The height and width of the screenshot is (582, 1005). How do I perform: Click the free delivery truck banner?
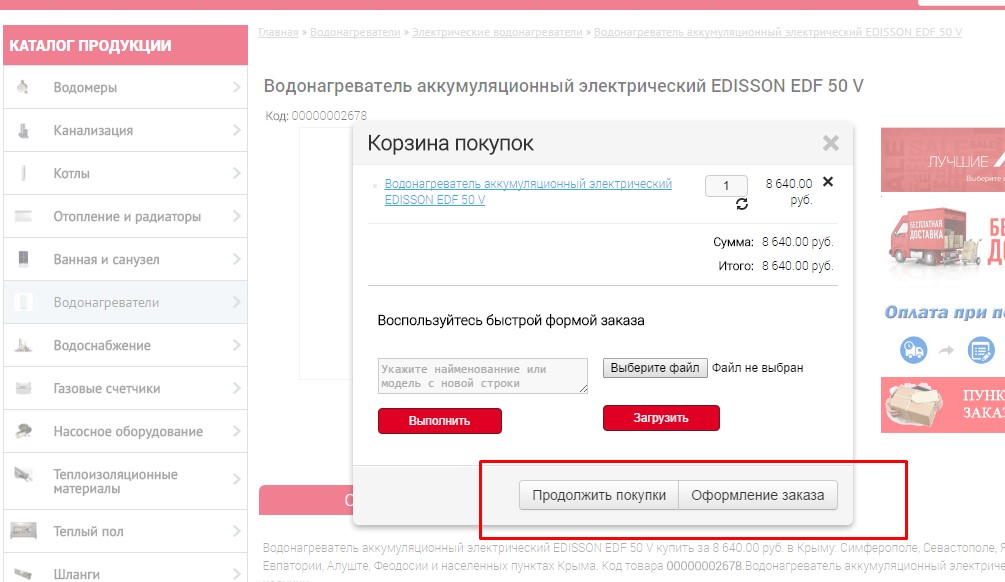coord(942,245)
